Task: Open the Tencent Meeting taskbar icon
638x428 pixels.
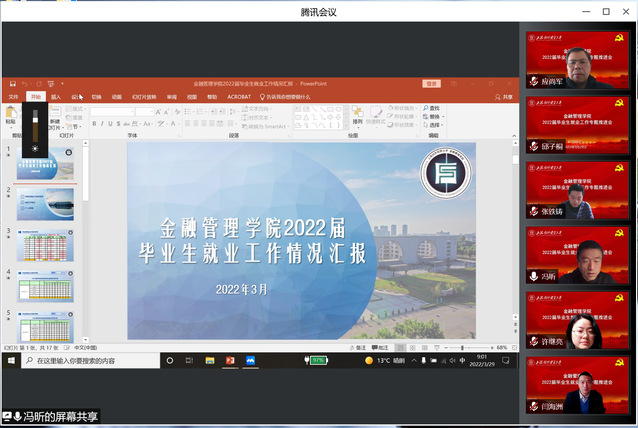Action: click(x=250, y=360)
